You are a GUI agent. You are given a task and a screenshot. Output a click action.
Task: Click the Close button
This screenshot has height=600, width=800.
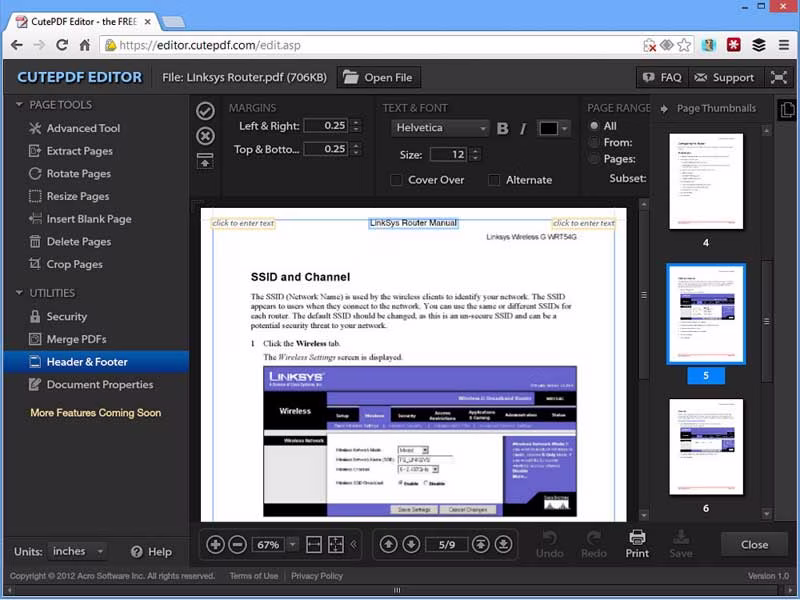point(754,544)
